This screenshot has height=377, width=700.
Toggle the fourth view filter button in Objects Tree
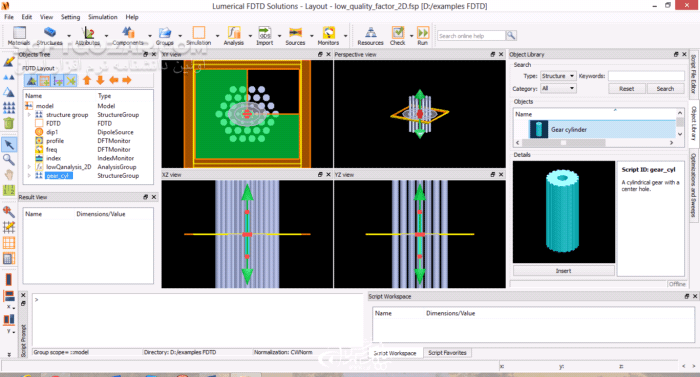[x=71, y=80]
